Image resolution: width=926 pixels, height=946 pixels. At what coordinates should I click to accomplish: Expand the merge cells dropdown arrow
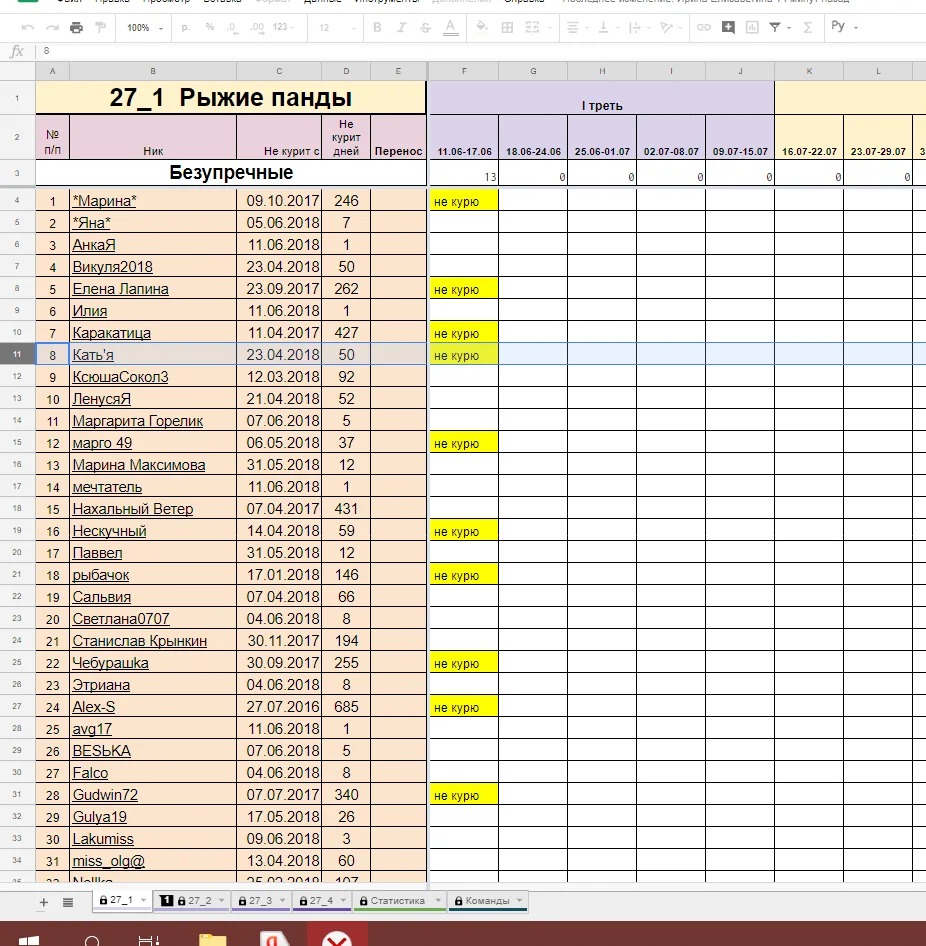click(x=550, y=28)
